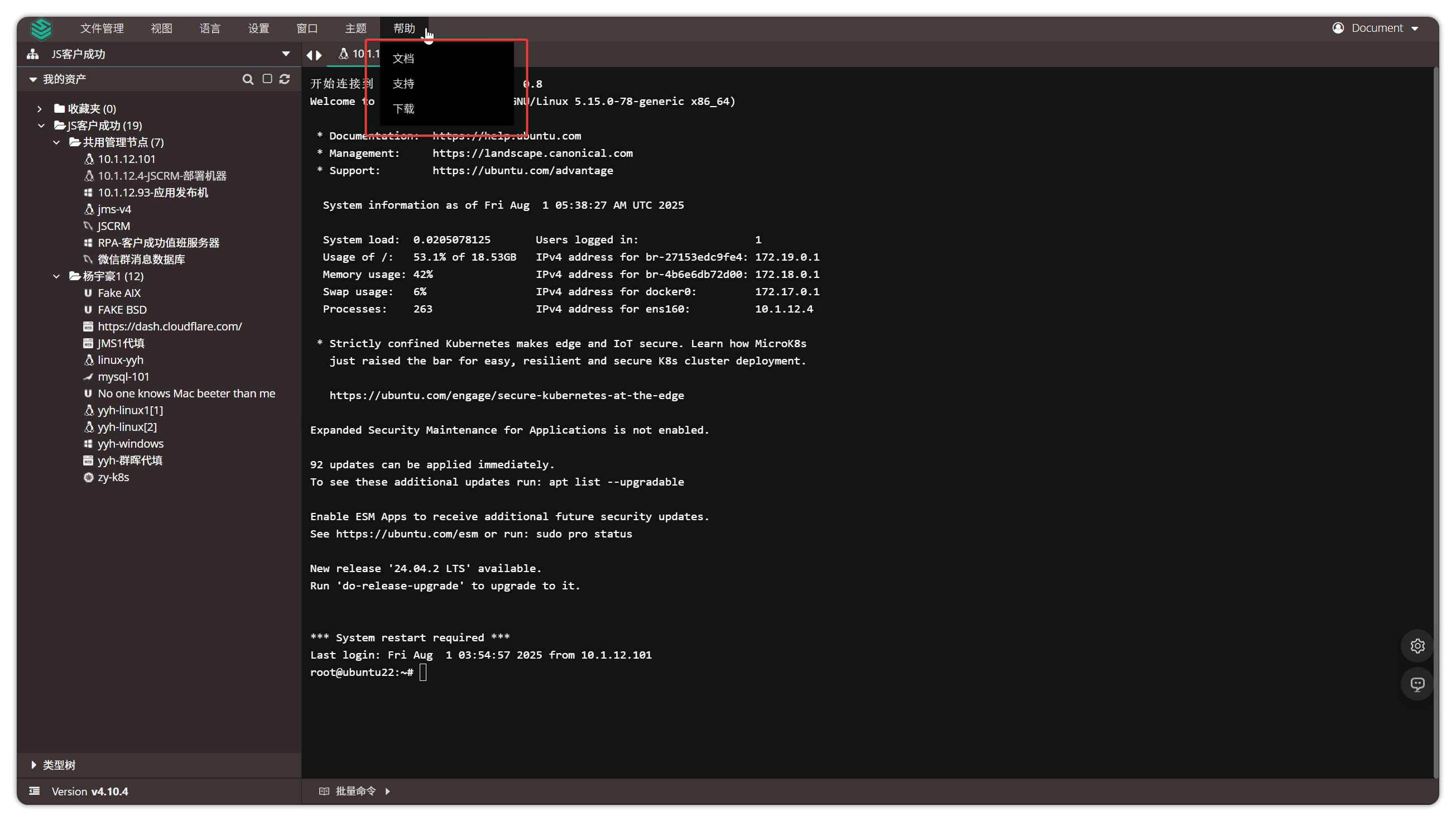Screen dimensions: 1456x816
Task: Open asset 10.1.12.4-JSCRM-部署机器
Action: (162, 176)
